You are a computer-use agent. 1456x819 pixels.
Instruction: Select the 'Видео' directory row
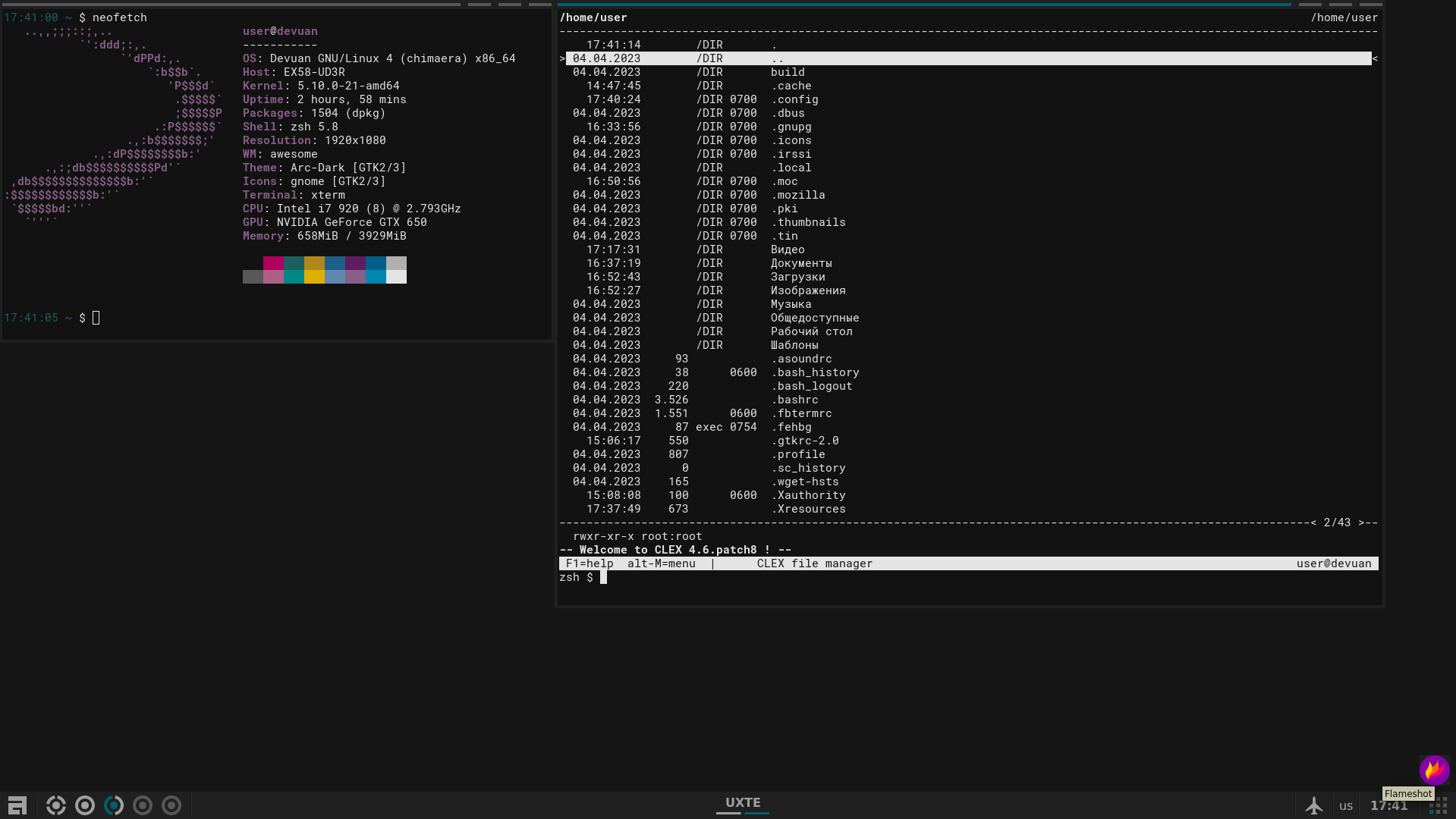coord(969,249)
